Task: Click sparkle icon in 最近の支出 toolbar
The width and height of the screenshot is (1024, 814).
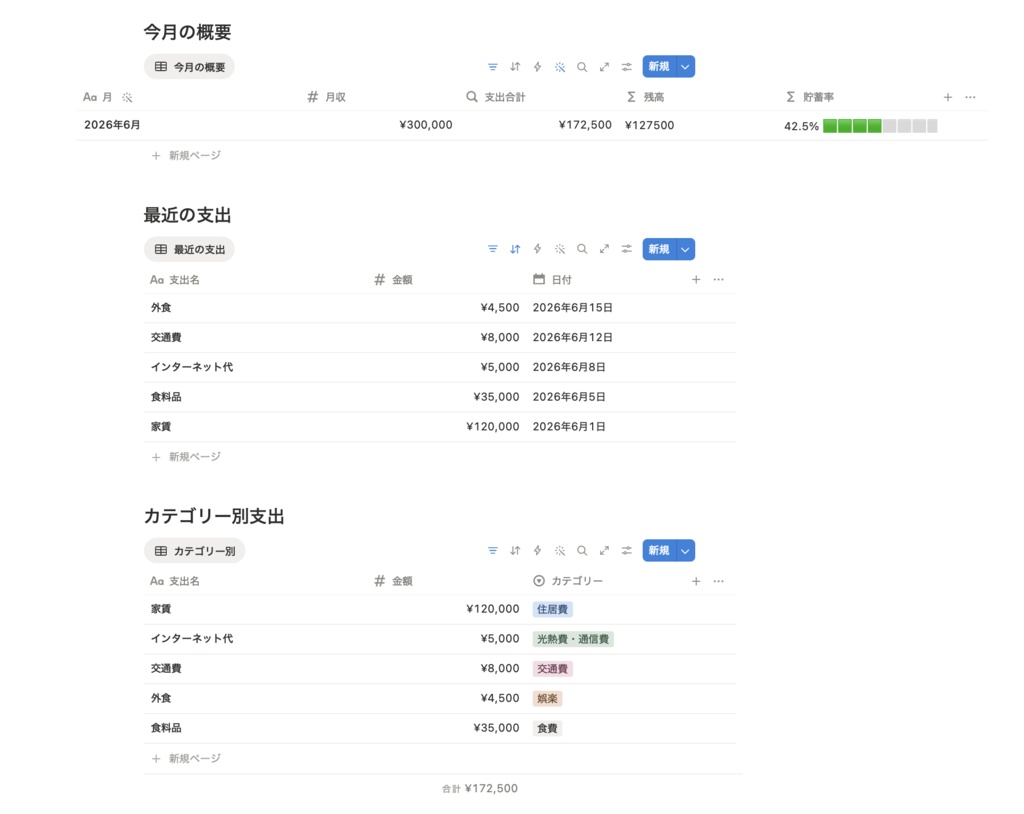Action: pos(560,249)
